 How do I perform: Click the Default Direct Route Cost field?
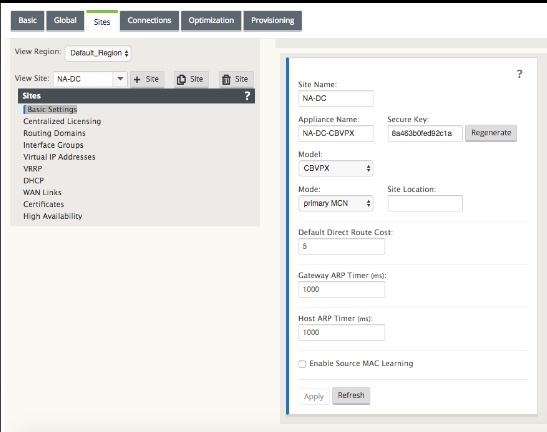341,246
